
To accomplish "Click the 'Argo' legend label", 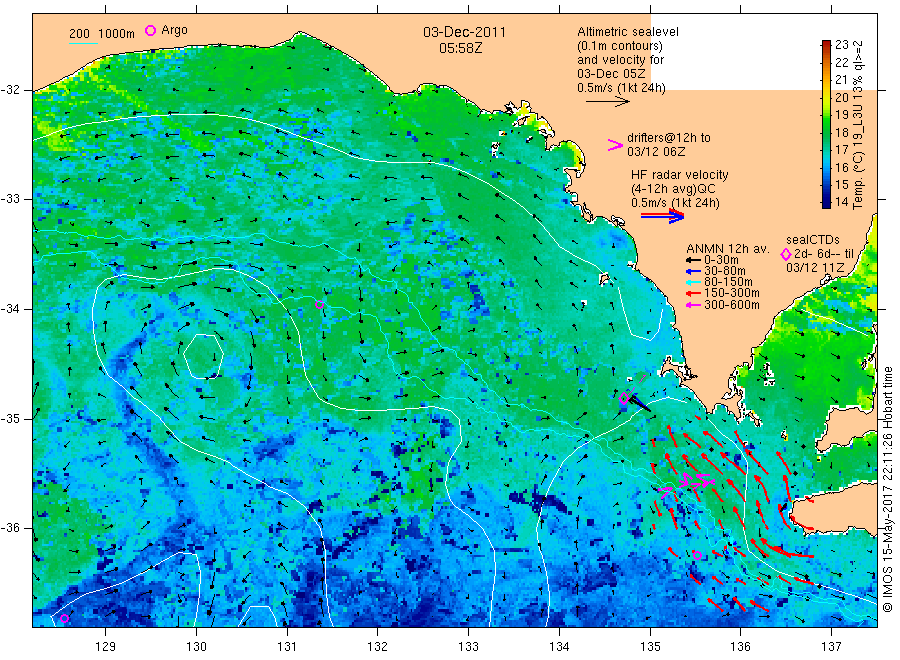I will click(174, 30).
